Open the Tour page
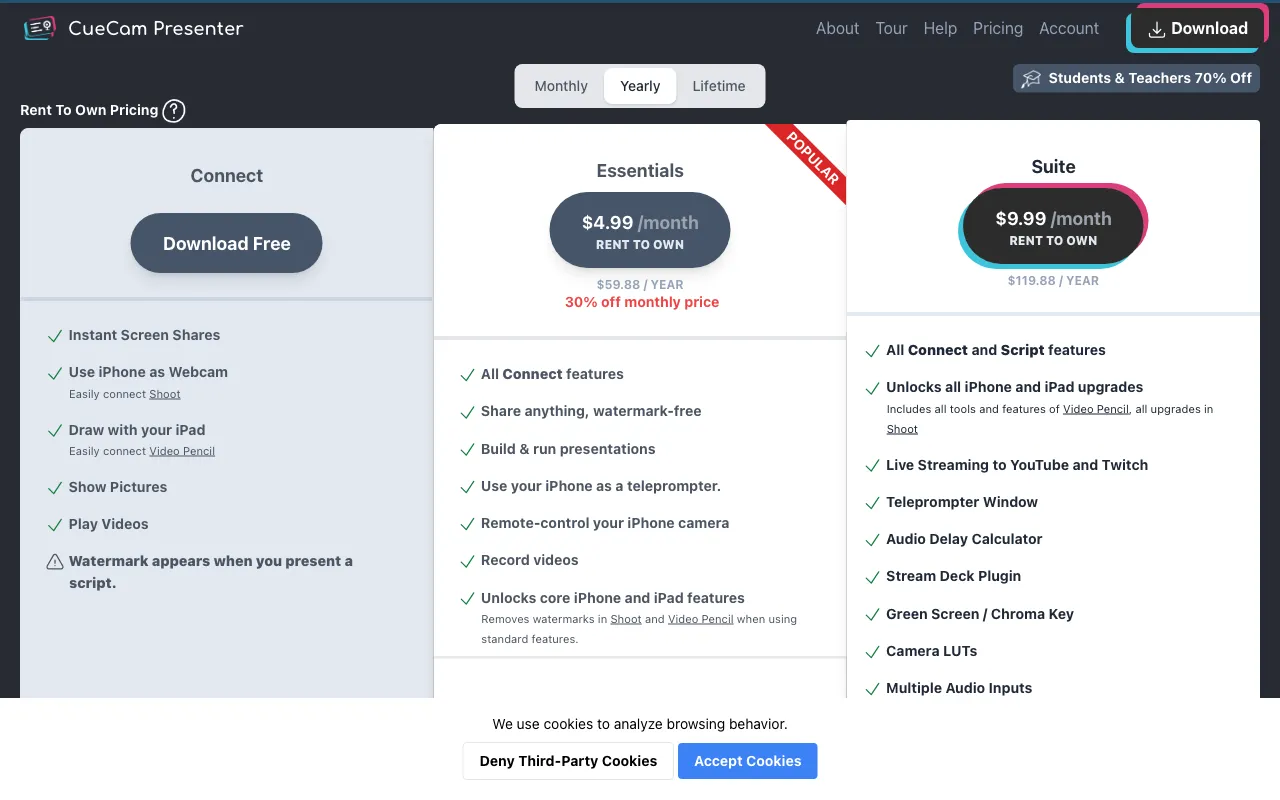1280x800 pixels. coord(891,28)
